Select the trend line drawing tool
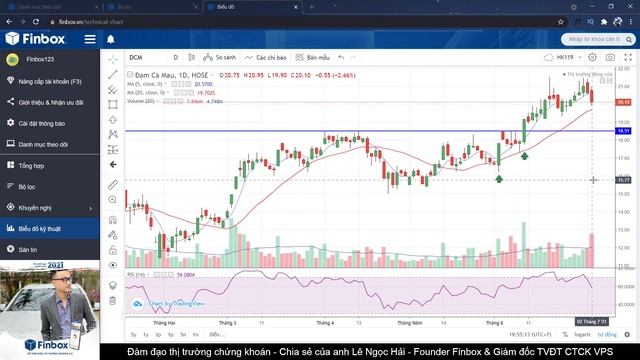The image size is (640, 360). [113, 75]
